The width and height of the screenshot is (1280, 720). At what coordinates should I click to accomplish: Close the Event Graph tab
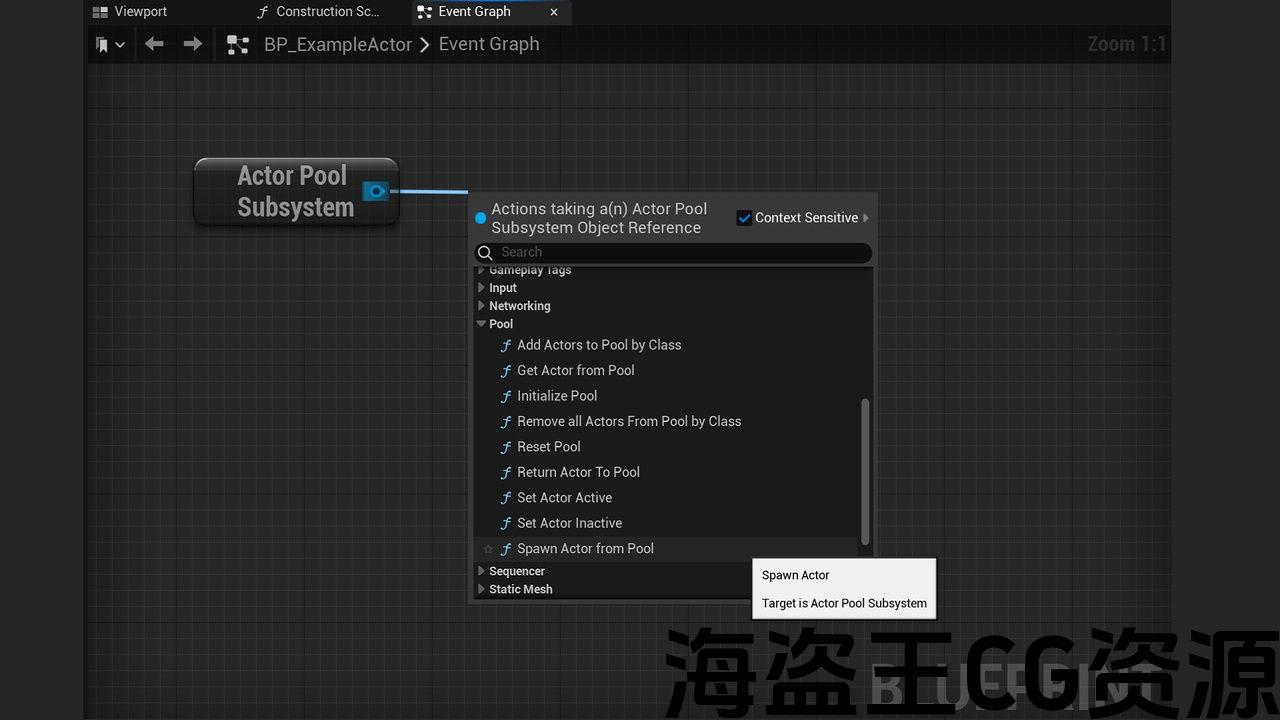(x=554, y=12)
